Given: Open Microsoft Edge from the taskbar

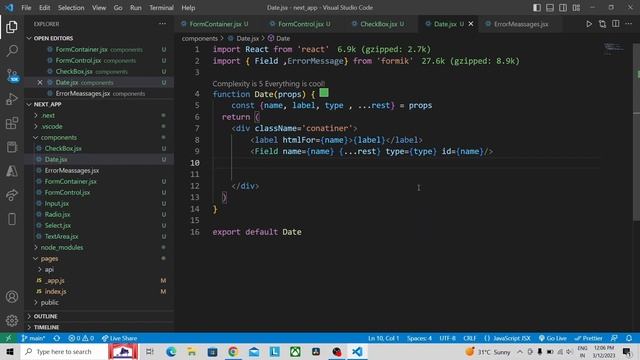Looking at the screenshot, I should coord(171,351).
